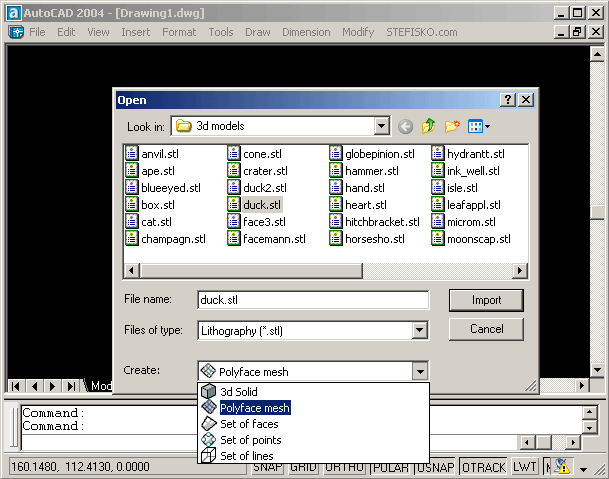Collapse the Create dropdown arrow
This screenshot has height=479, width=609.
[420, 371]
